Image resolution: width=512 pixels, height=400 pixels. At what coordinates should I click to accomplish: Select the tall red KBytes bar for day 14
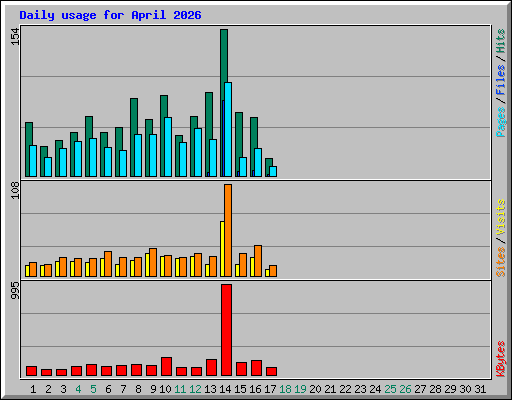point(226,330)
